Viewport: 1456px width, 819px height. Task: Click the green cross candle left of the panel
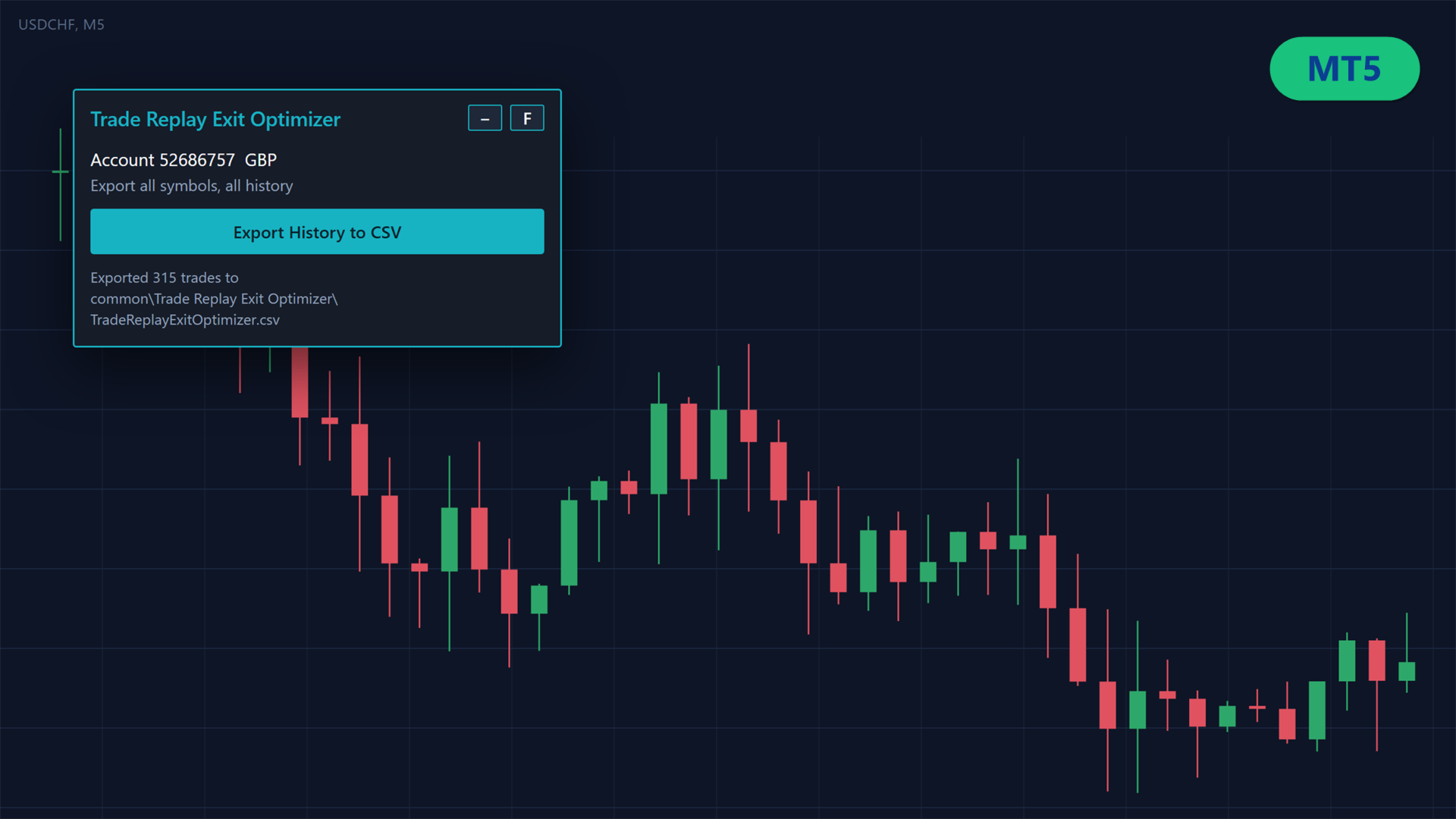[61, 172]
